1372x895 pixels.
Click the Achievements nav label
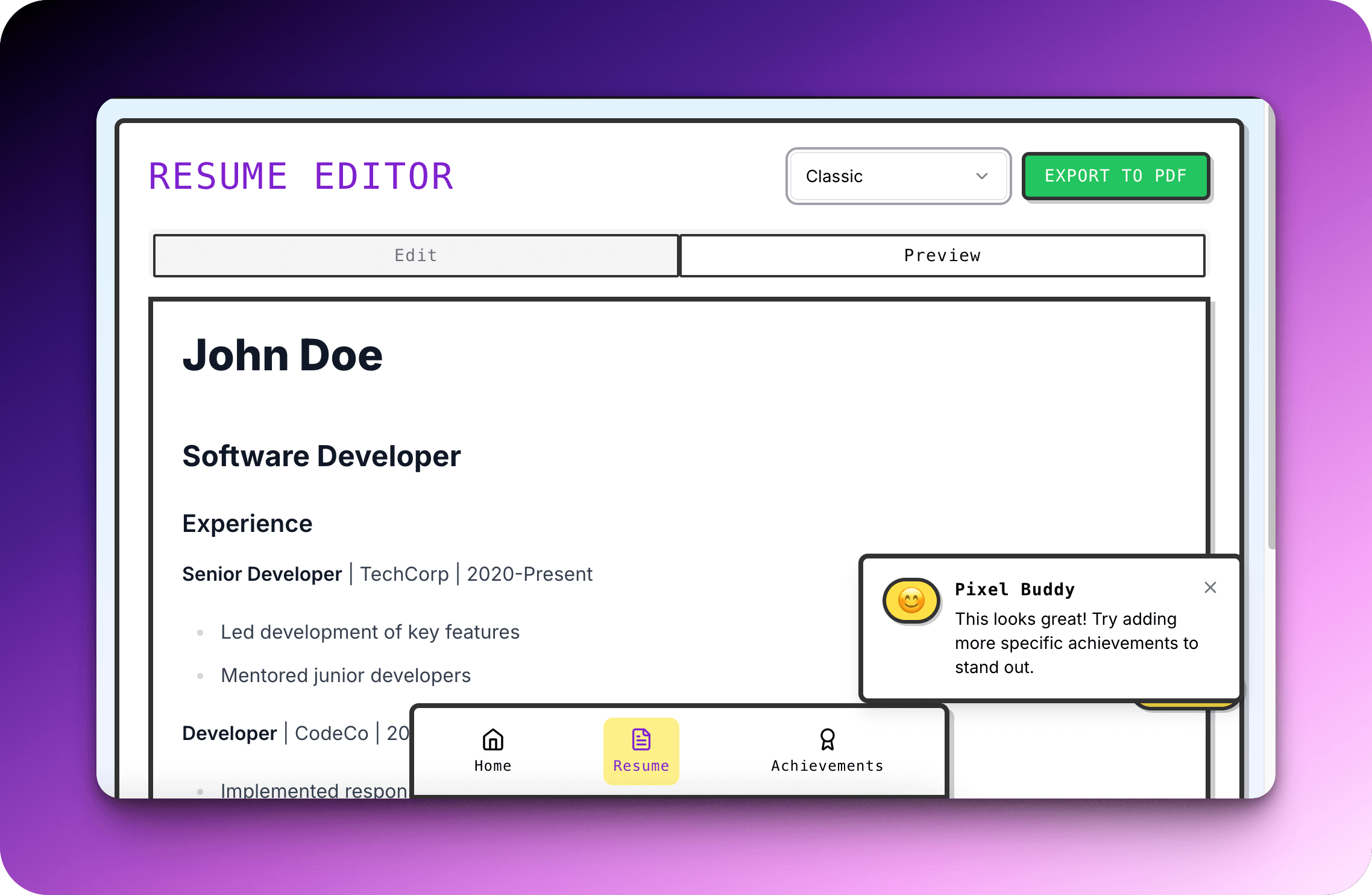(827, 766)
